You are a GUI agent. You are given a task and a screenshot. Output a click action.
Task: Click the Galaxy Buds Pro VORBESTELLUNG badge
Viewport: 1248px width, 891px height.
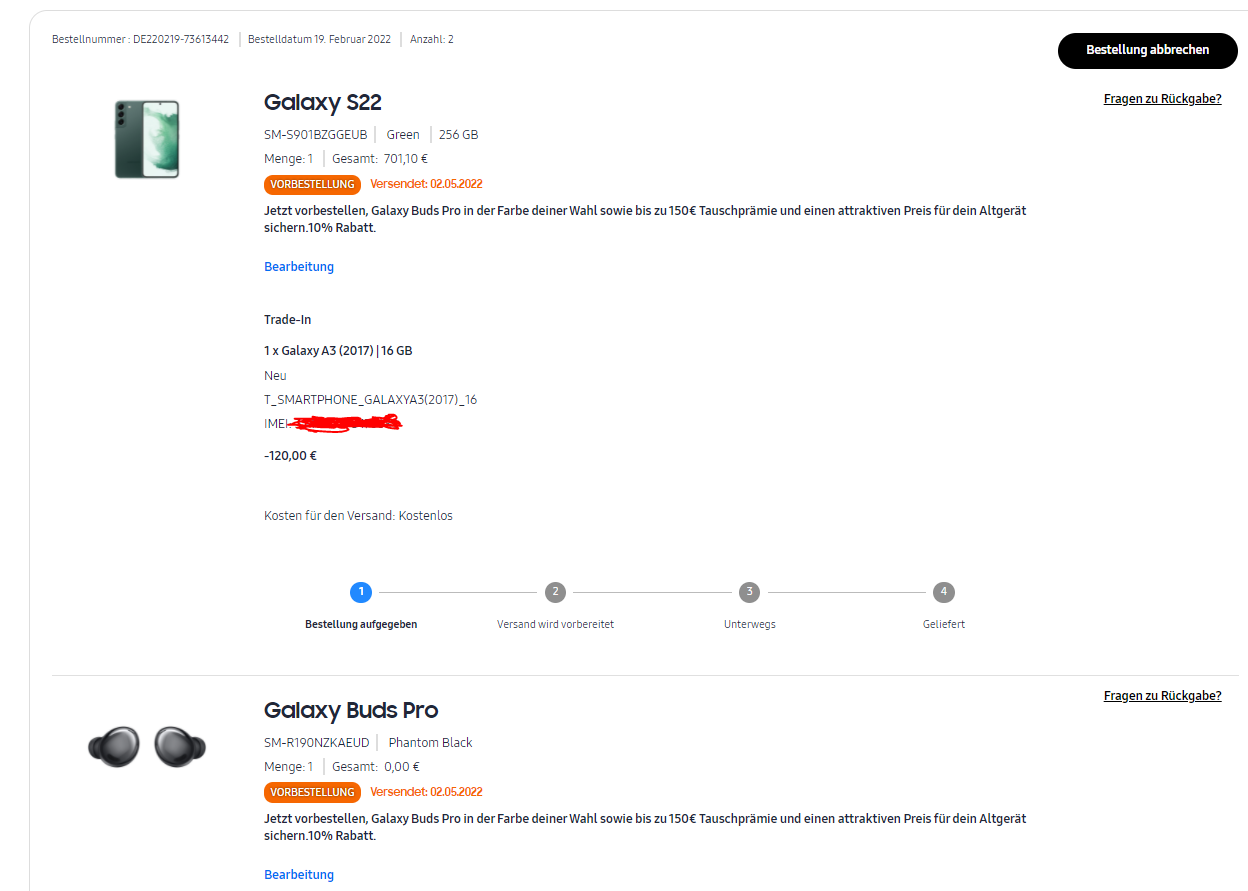[312, 792]
